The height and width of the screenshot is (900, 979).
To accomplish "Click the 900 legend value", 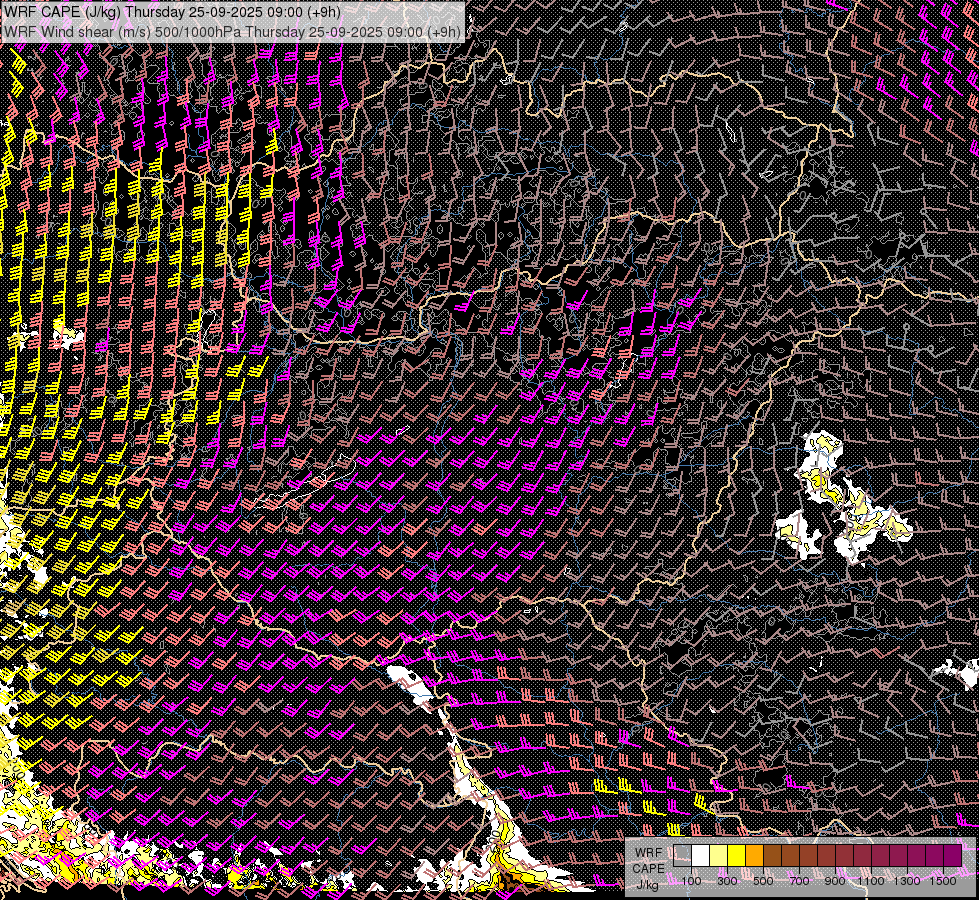I will (x=835, y=881).
